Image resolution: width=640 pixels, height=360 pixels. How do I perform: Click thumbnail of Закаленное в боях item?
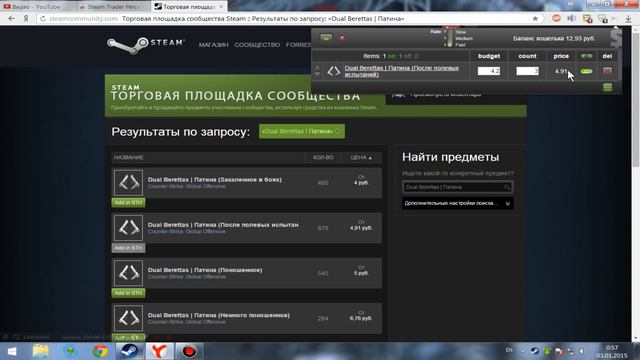tap(129, 183)
